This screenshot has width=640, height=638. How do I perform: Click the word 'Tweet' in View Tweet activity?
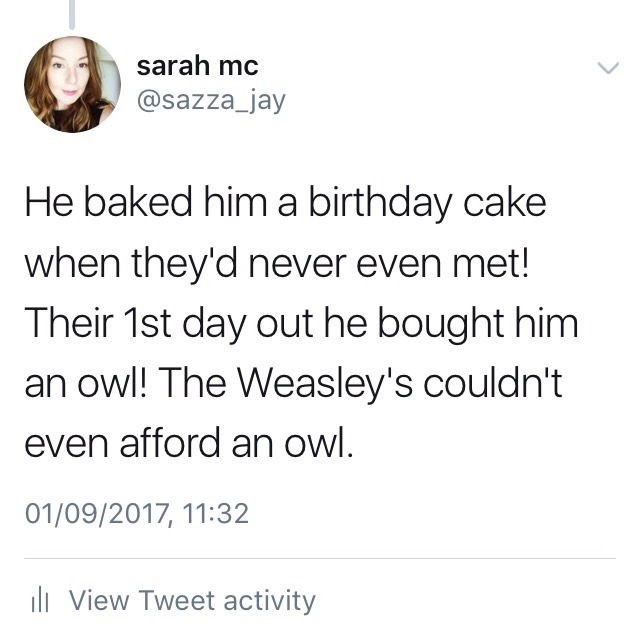[x=177, y=600]
